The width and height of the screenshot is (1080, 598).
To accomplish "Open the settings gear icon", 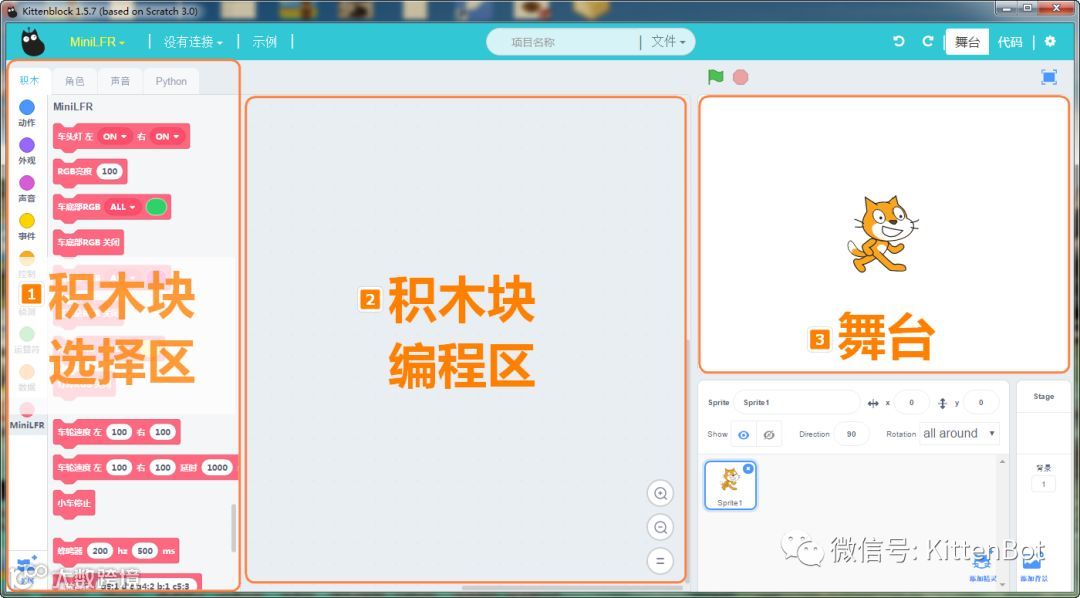I will (1050, 41).
